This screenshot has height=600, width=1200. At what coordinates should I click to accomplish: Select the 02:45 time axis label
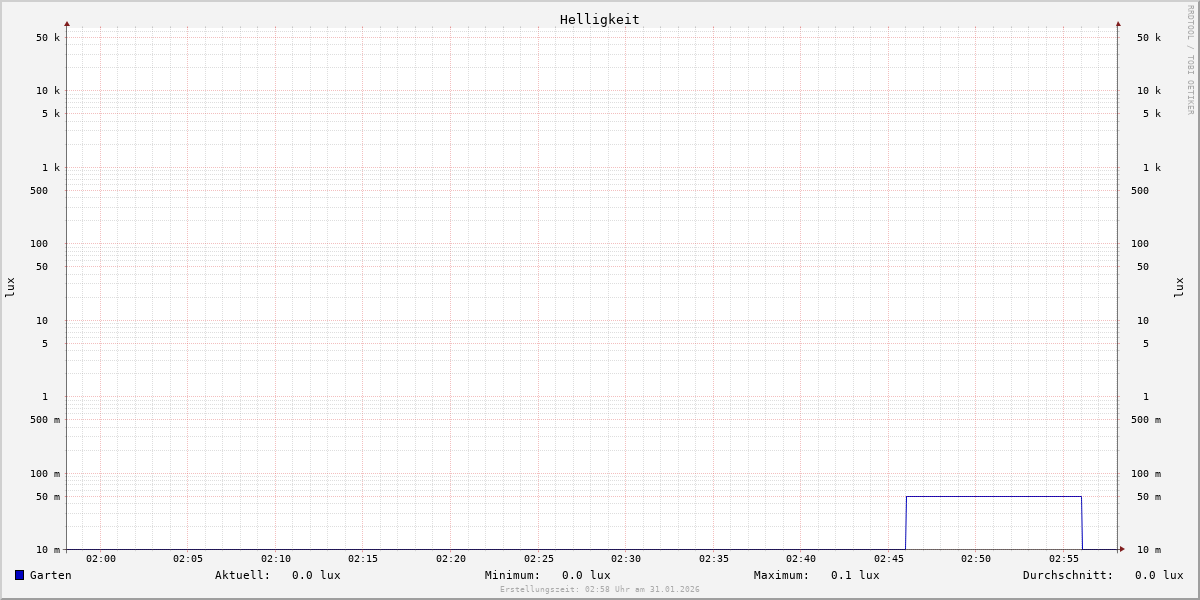[889, 559]
